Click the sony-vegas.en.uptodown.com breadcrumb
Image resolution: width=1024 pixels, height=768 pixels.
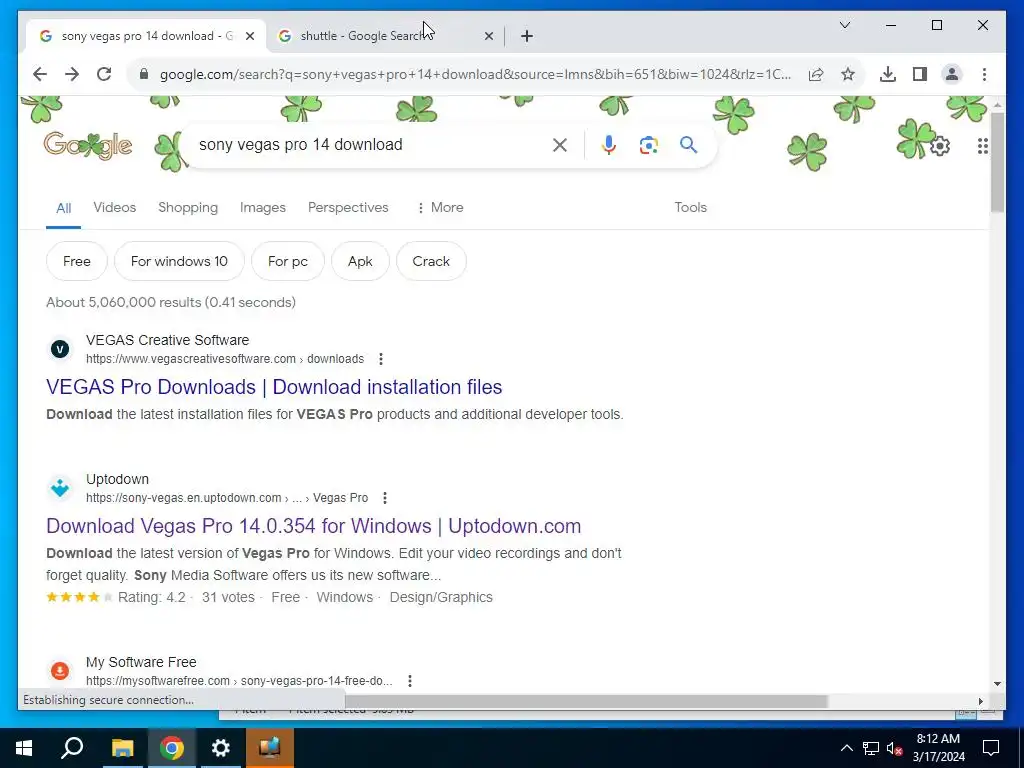227,498
